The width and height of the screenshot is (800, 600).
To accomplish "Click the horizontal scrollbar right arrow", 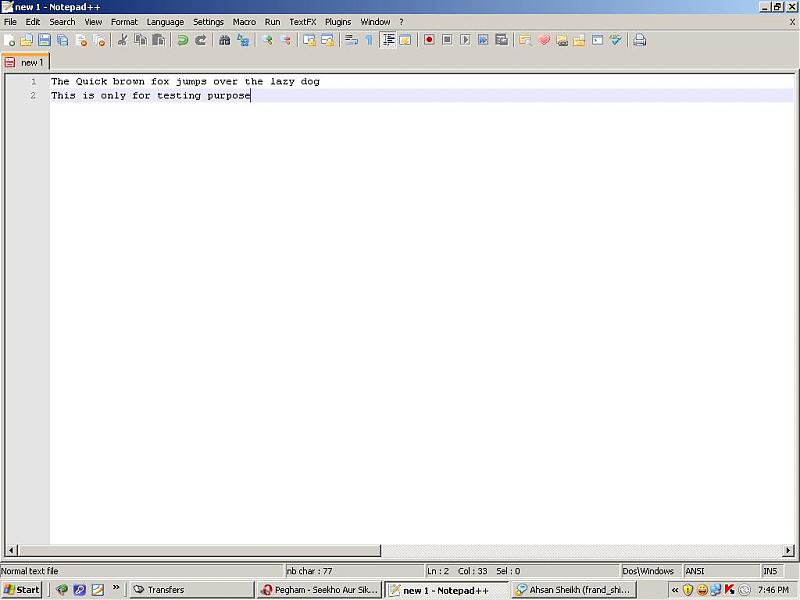I will (x=788, y=551).
